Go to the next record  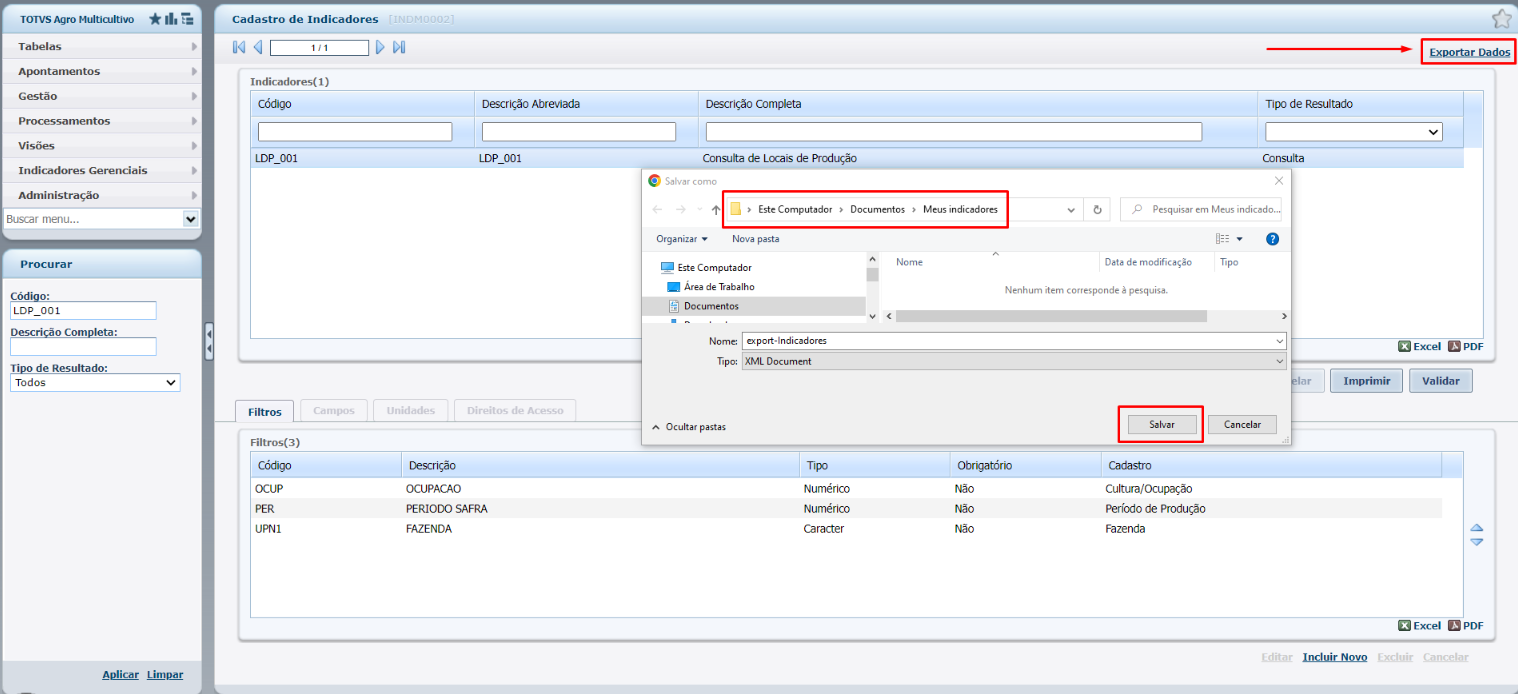[x=380, y=47]
